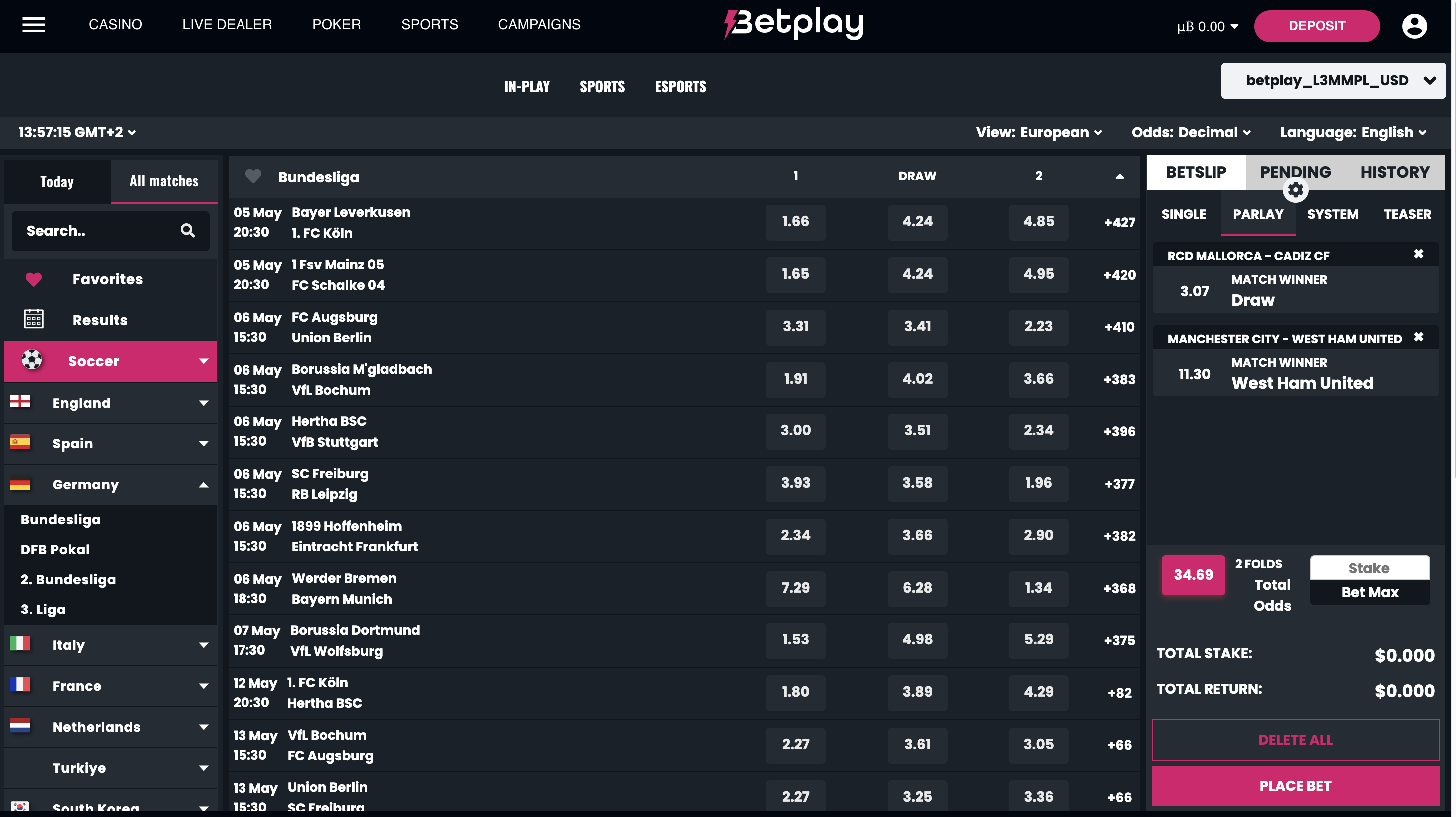Switch betslip to TEASER mode

coord(1407,214)
